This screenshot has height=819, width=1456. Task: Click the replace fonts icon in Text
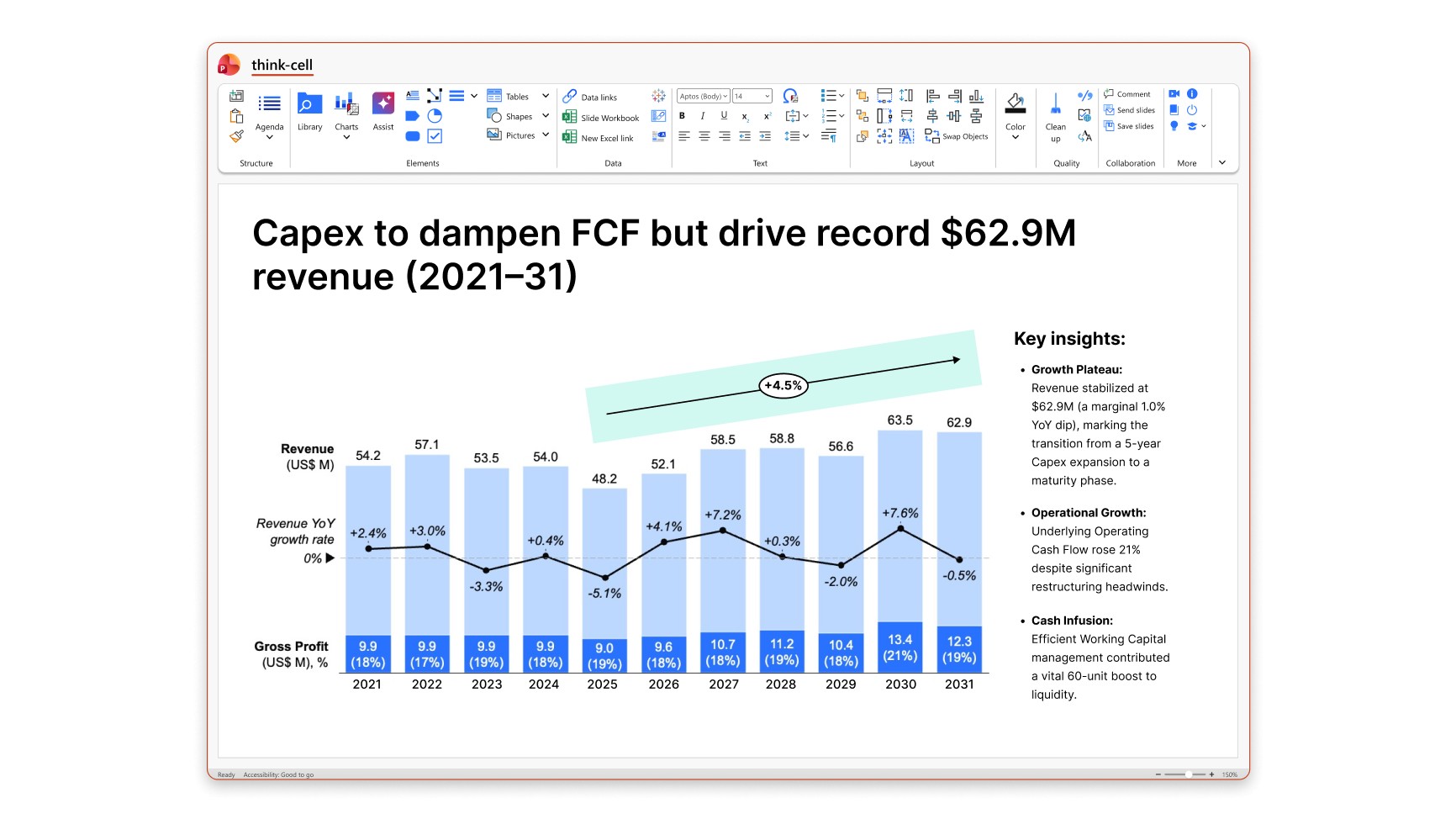click(790, 96)
